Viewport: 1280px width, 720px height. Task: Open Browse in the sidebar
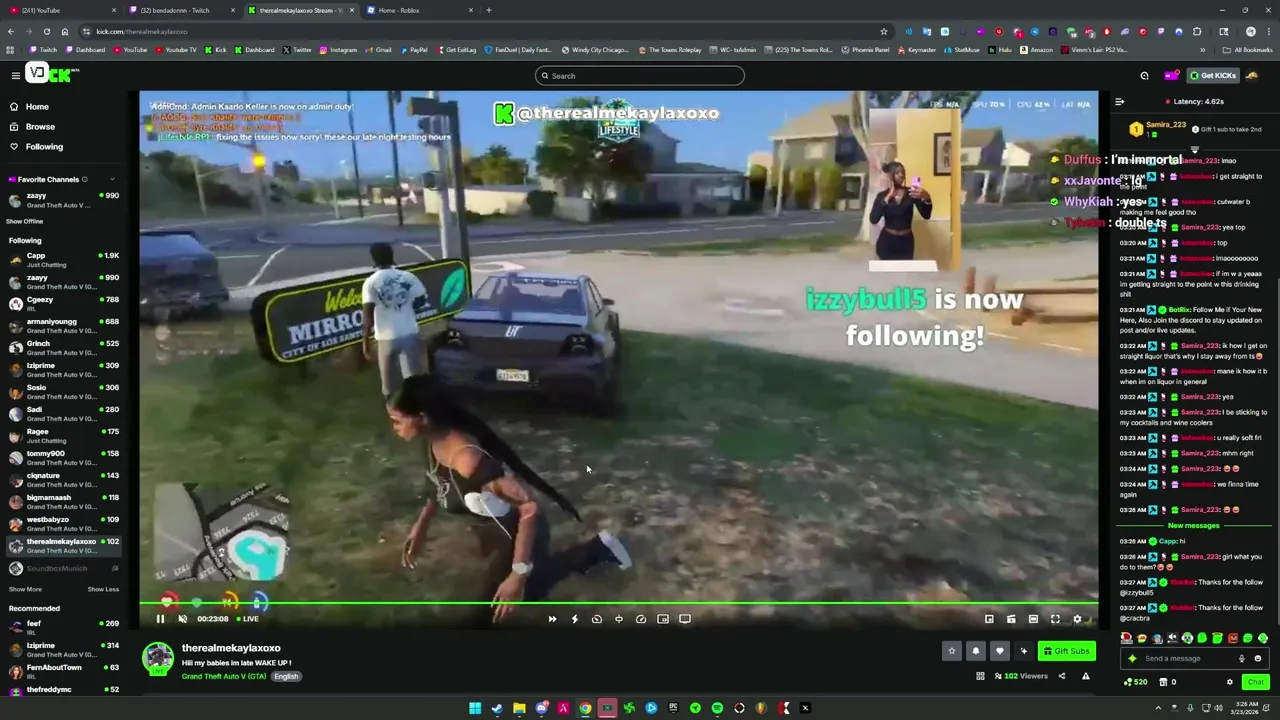(x=40, y=126)
